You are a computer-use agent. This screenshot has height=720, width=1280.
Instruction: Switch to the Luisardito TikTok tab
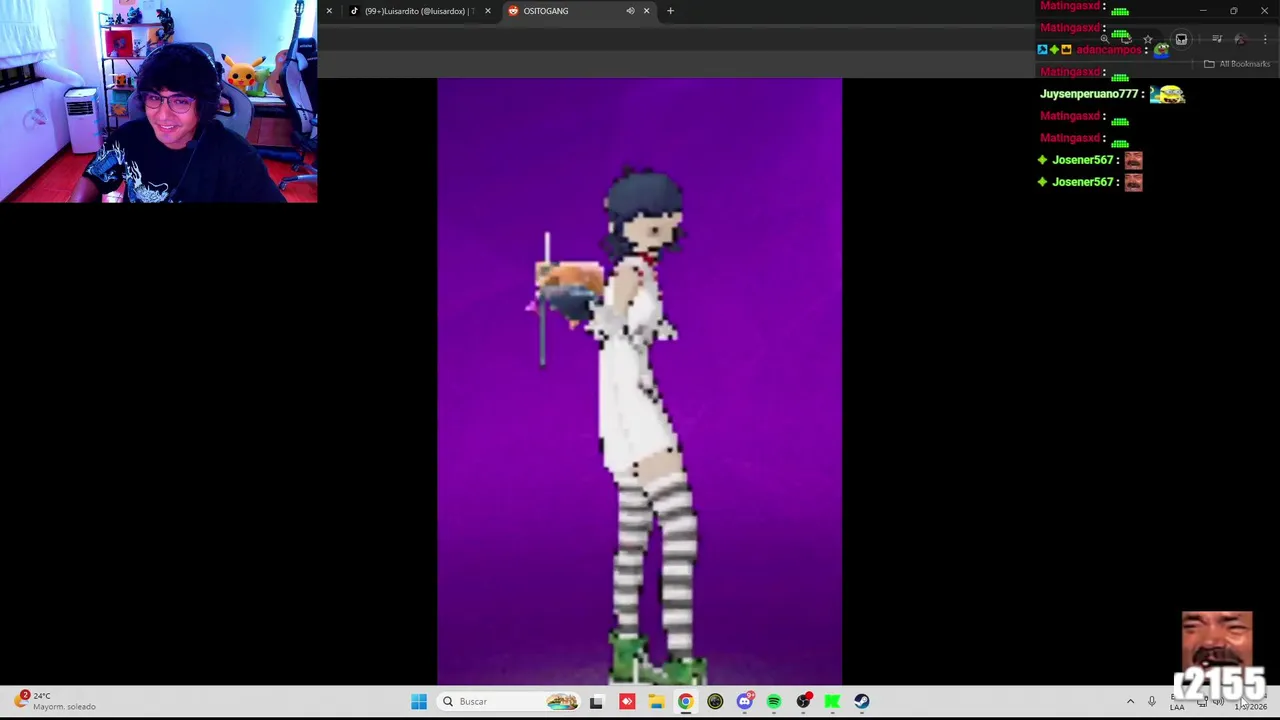tap(413, 11)
